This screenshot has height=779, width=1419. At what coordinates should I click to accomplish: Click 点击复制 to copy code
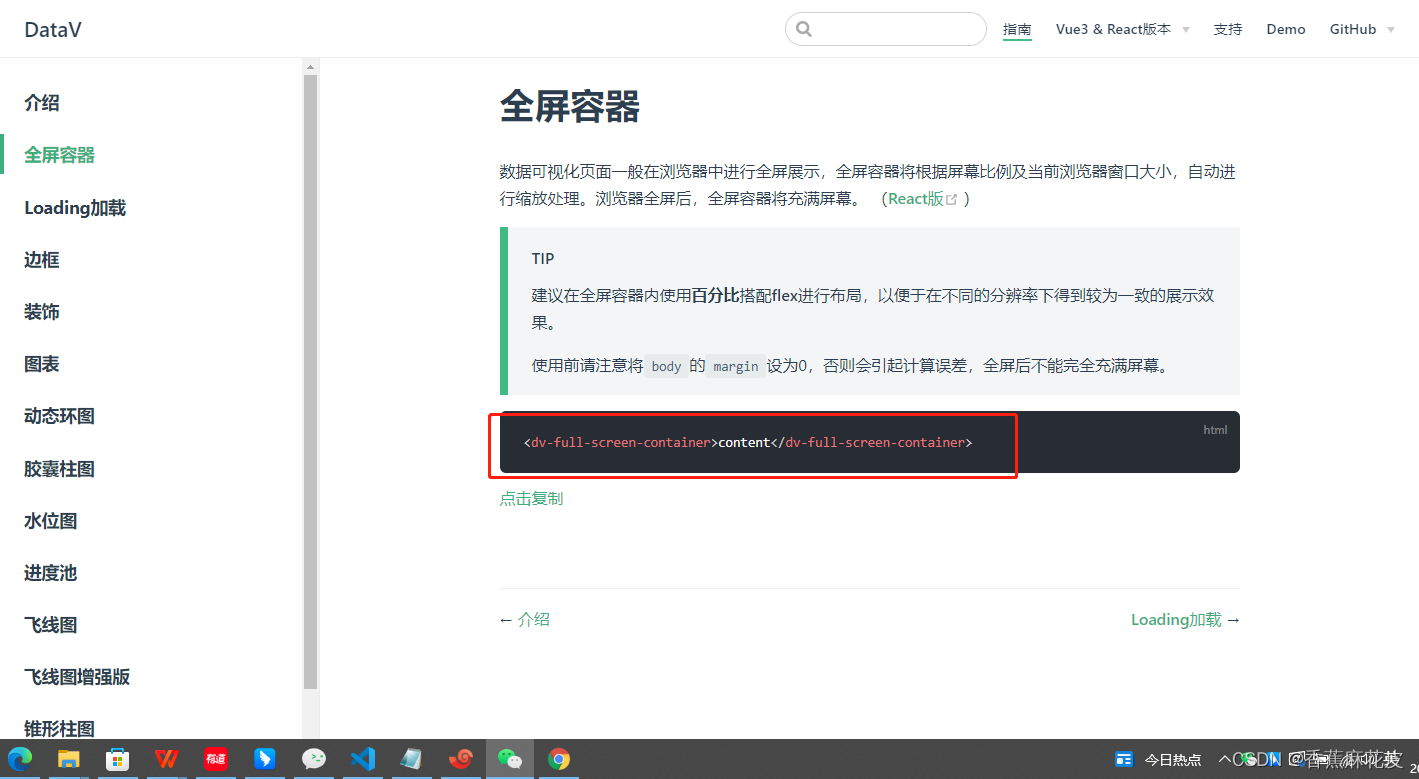coord(531,498)
